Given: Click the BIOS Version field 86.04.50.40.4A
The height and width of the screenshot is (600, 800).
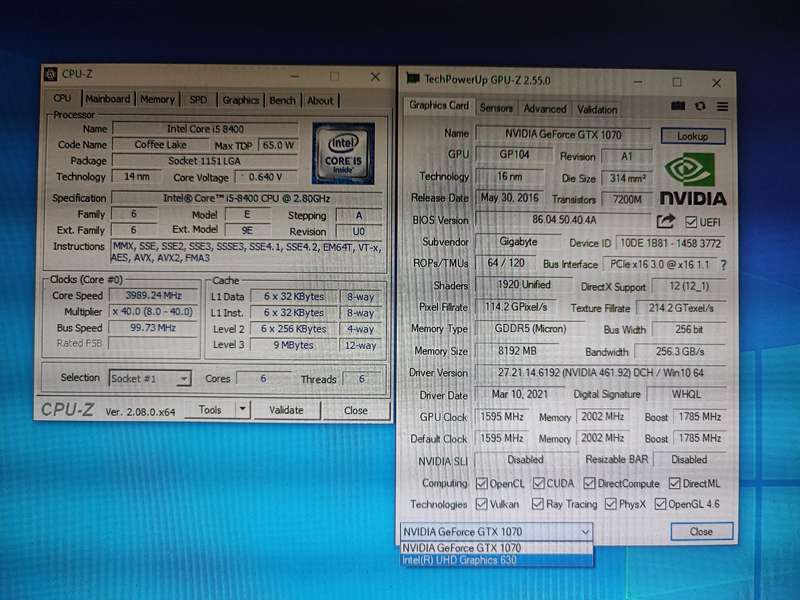Looking at the screenshot, I should pyautogui.click(x=563, y=219).
